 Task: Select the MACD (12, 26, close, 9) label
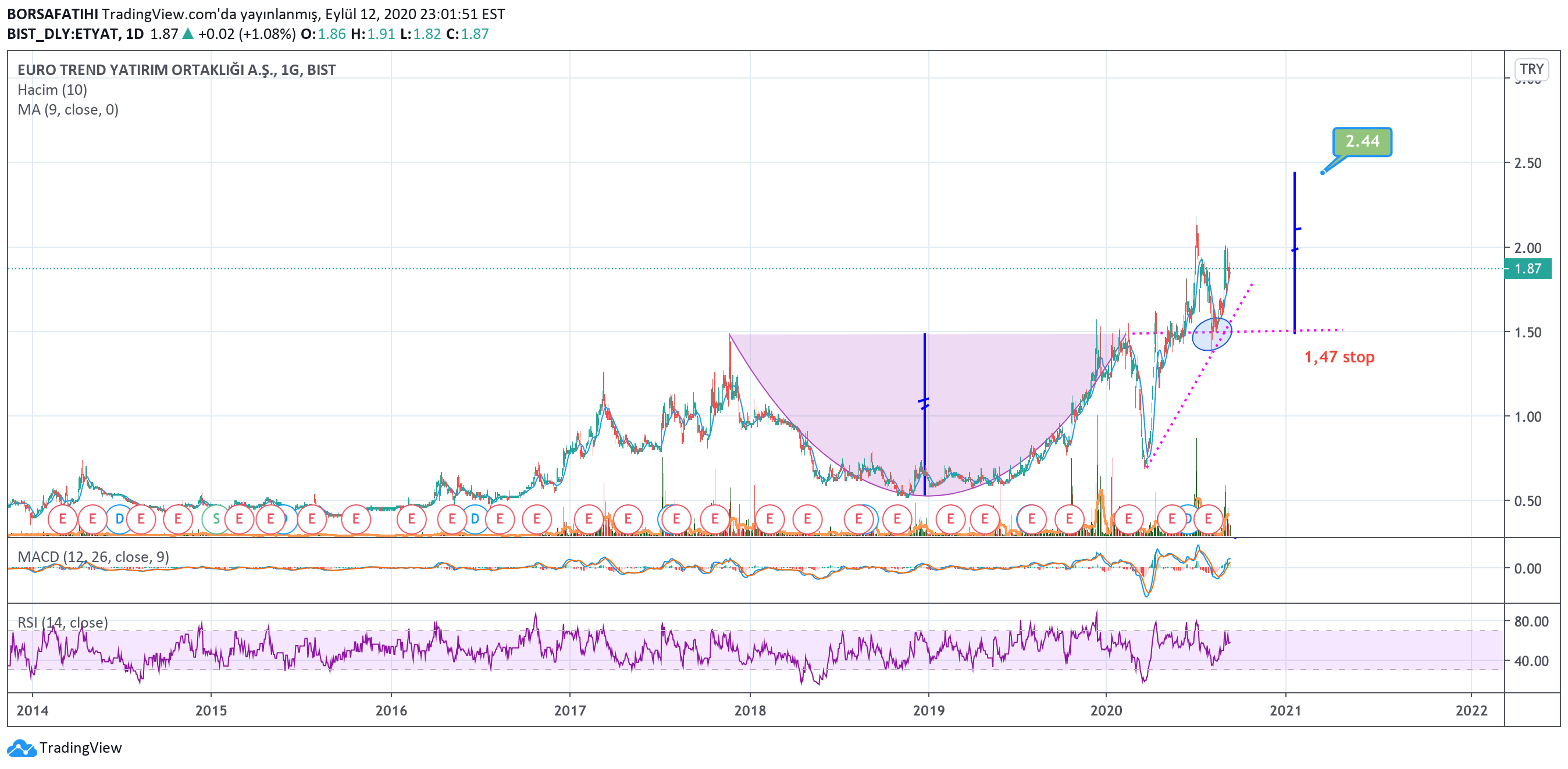[x=93, y=557]
